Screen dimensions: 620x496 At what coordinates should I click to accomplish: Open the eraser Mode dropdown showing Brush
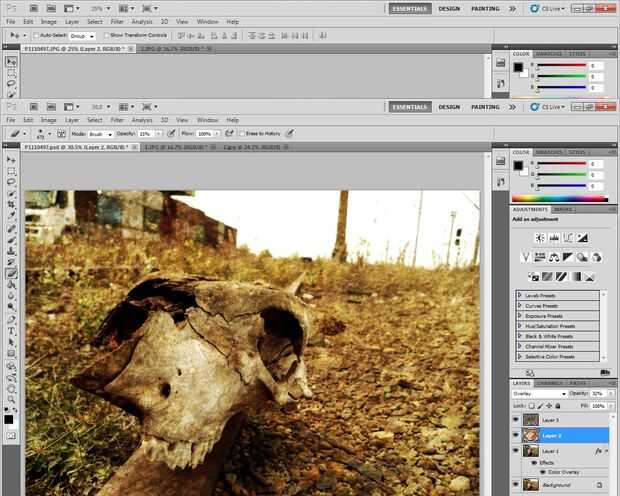tap(100, 134)
